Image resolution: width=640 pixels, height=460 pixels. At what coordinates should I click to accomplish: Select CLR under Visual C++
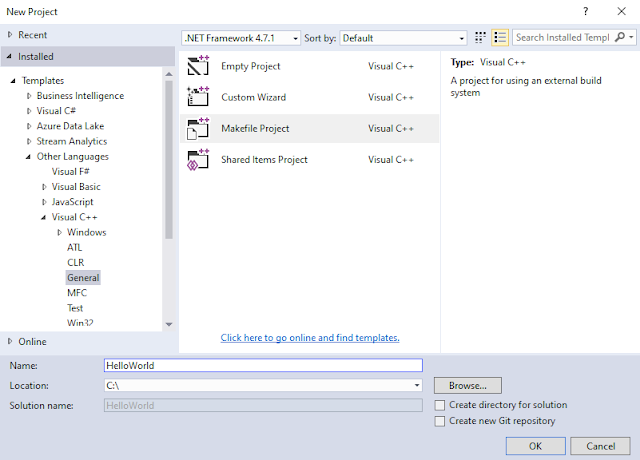click(76, 262)
